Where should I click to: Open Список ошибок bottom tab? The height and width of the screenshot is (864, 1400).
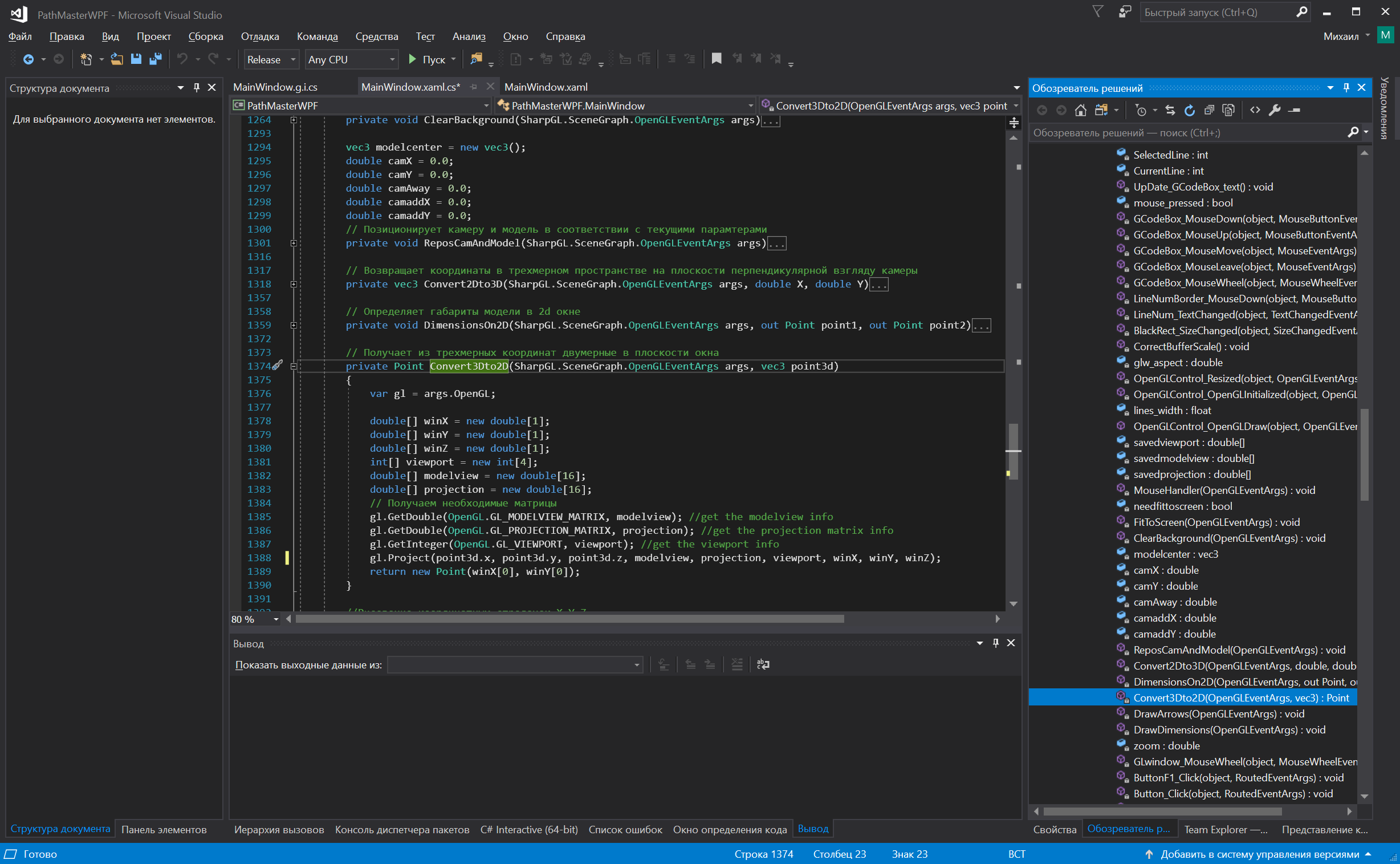(x=625, y=829)
